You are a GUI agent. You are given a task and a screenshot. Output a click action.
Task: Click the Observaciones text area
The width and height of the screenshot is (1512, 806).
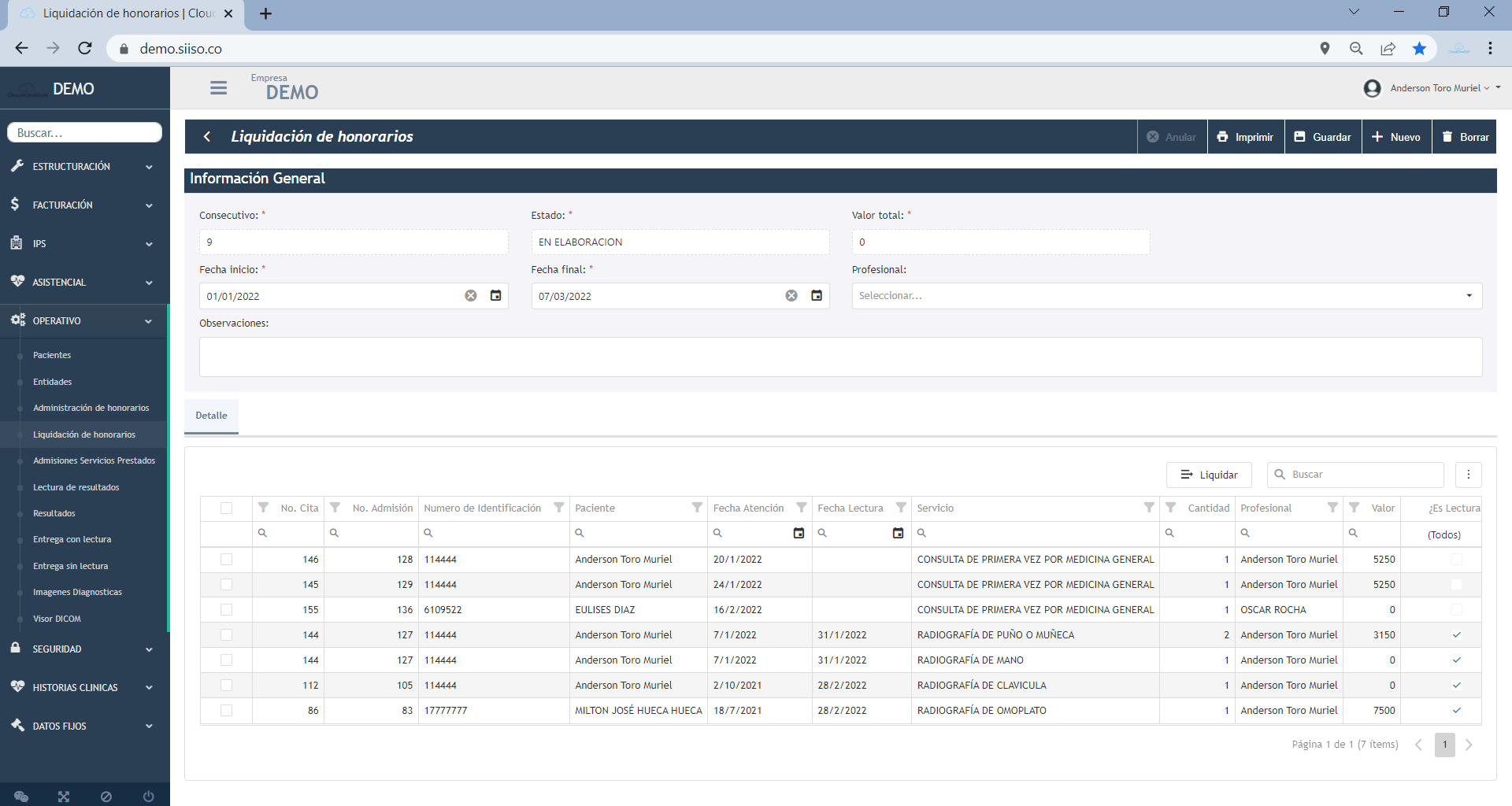[840, 357]
